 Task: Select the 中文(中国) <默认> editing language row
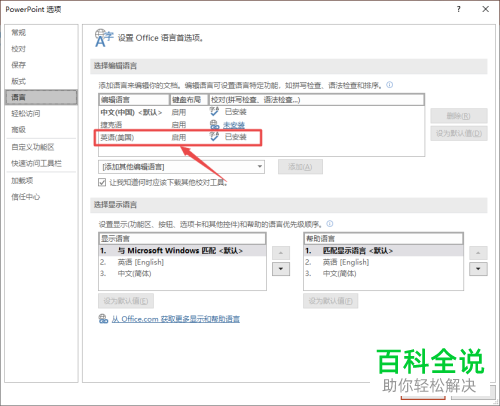coord(261,112)
